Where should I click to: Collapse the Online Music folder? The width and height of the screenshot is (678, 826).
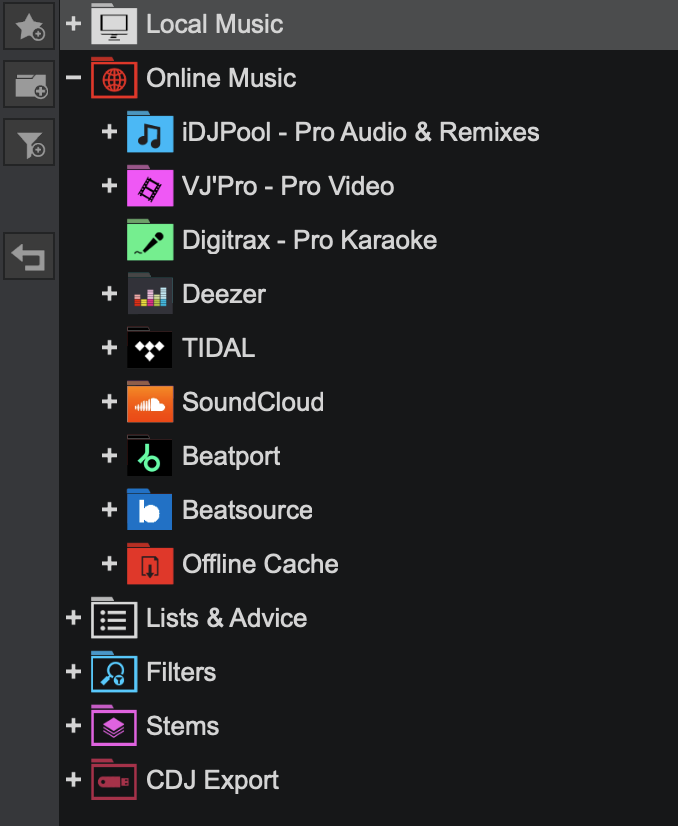coord(73,78)
